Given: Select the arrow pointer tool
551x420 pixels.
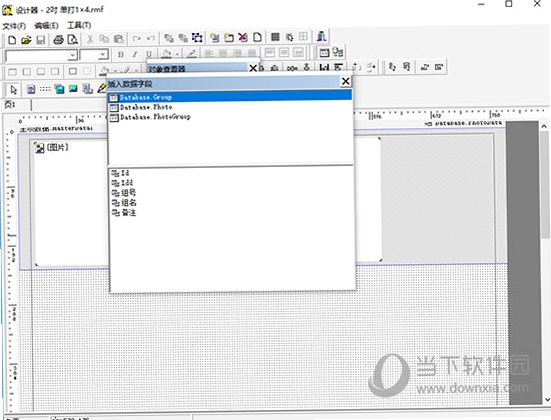Looking at the screenshot, I should click(x=13, y=90).
